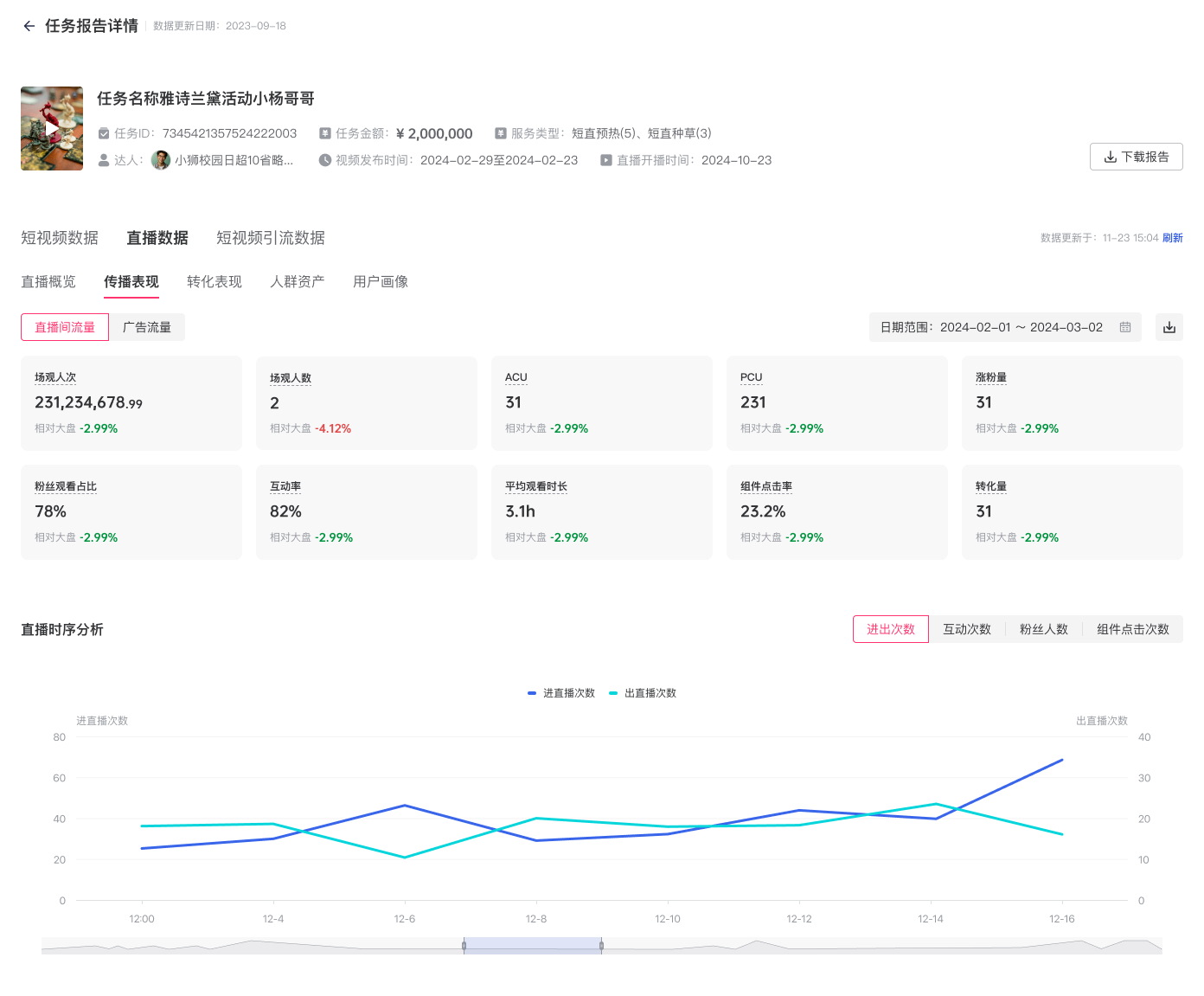Screen dimensions: 1204x996
Task: Click the 视频发布时间 clock icon
Action: tap(325, 160)
